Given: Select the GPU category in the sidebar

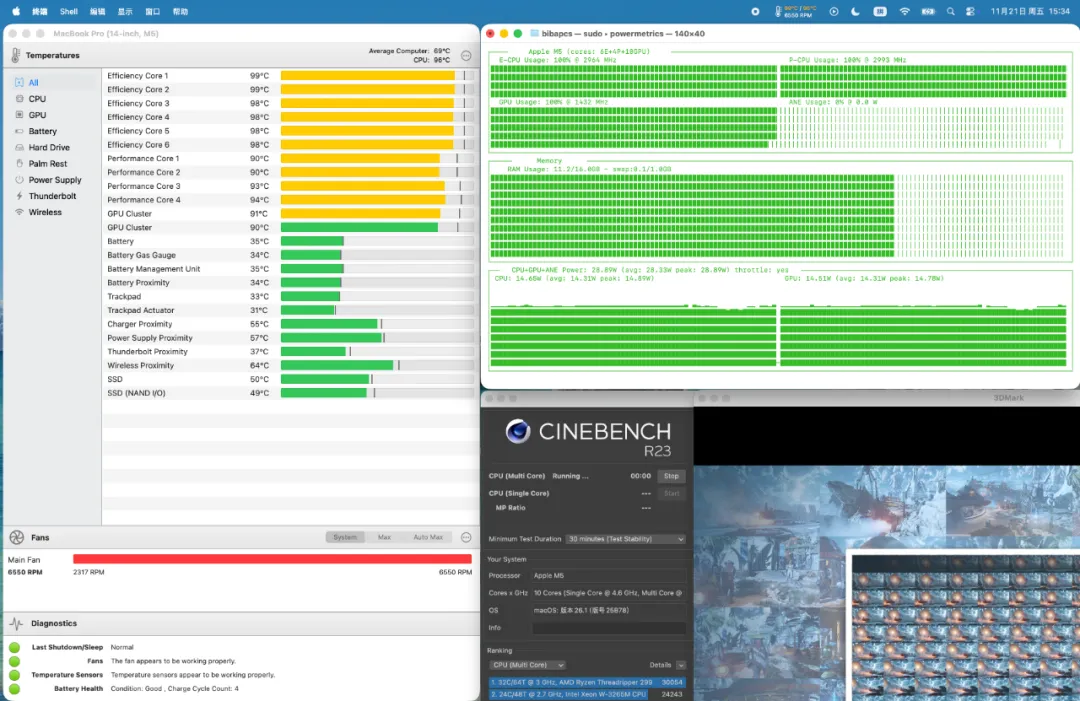Looking at the screenshot, I should (37, 115).
